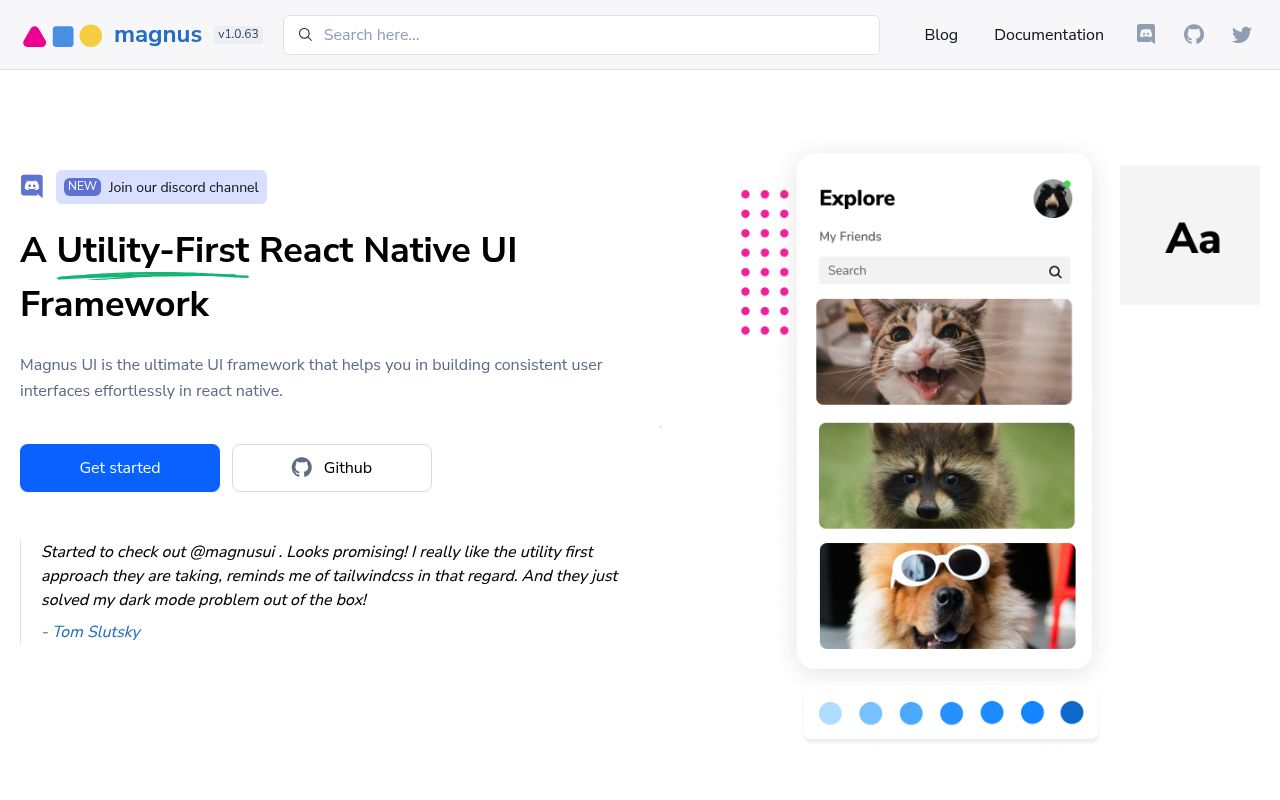Click the profile avatar in Explore card
Image resolution: width=1280 pixels, height=800 pixels.
1052,199
